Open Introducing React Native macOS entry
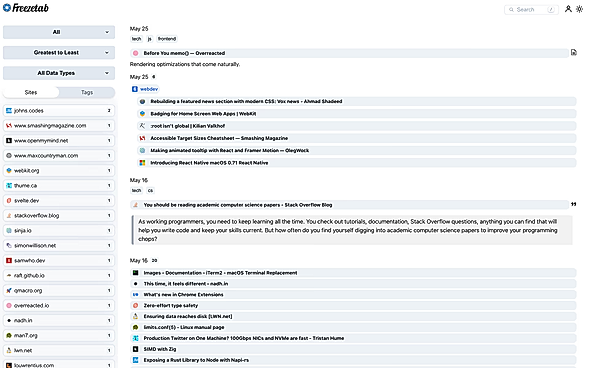 356,163
